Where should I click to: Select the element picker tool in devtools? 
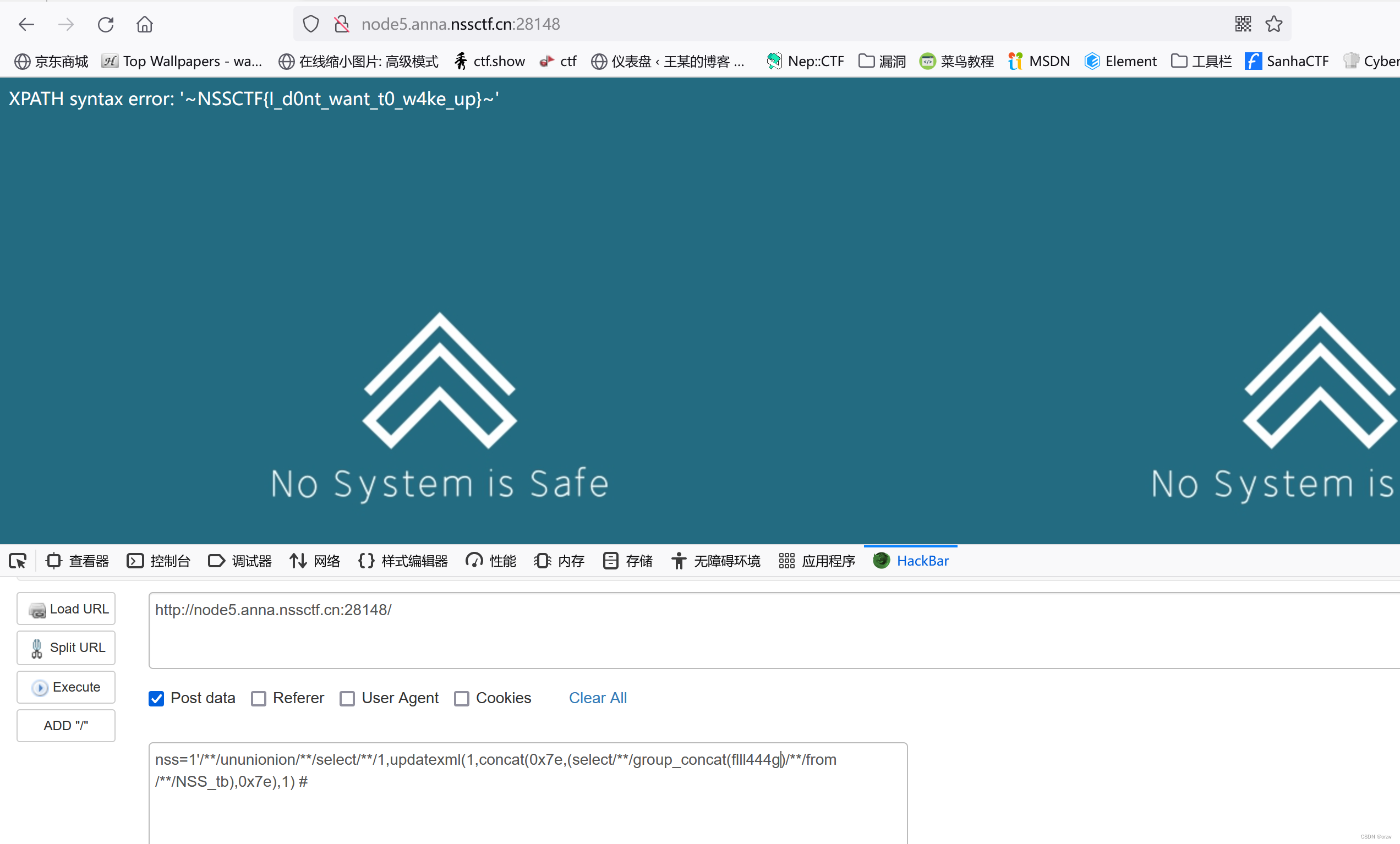(18, 561)
